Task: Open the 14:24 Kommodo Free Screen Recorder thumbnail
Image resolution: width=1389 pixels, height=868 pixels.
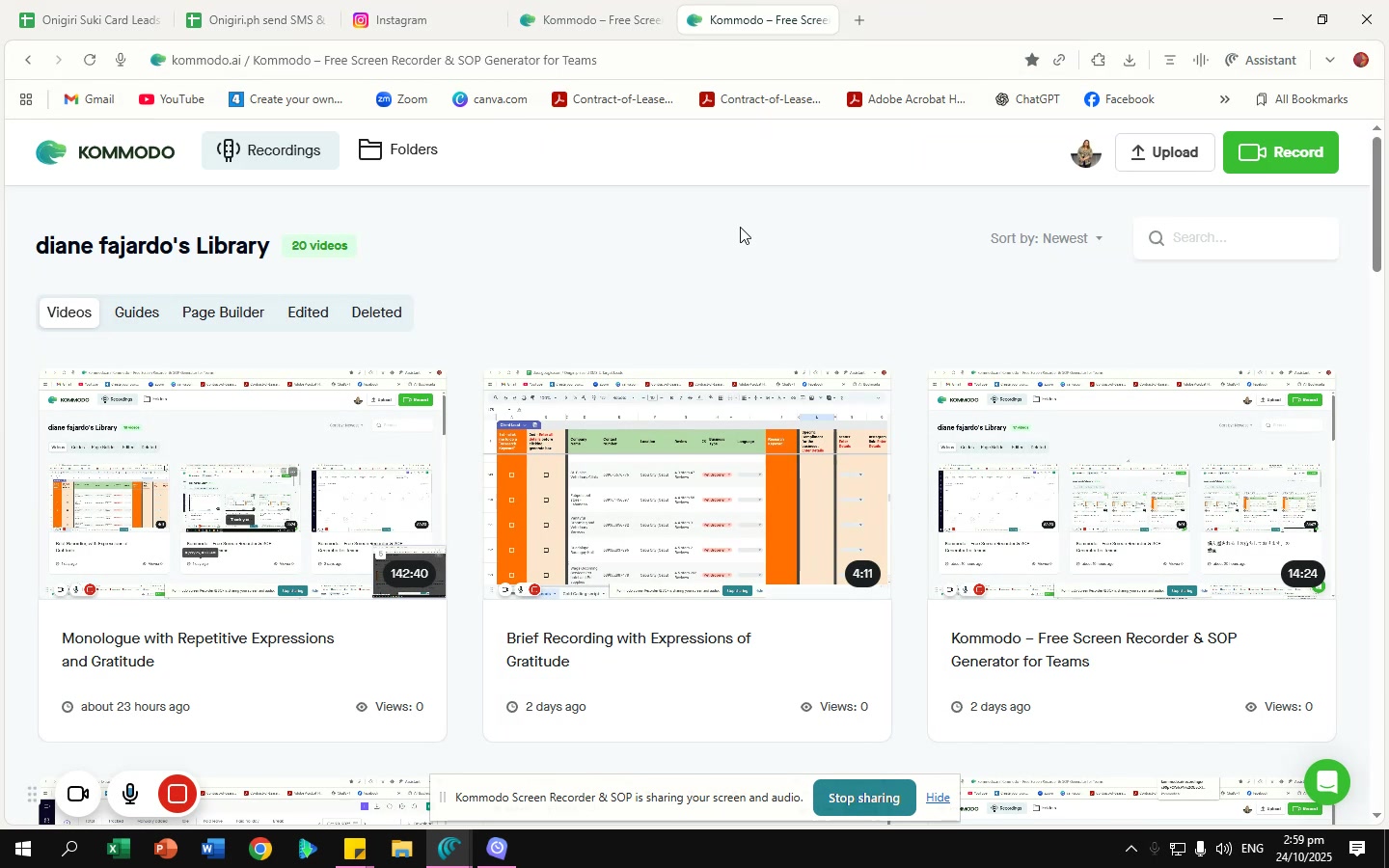Action: click(1131, 483)
